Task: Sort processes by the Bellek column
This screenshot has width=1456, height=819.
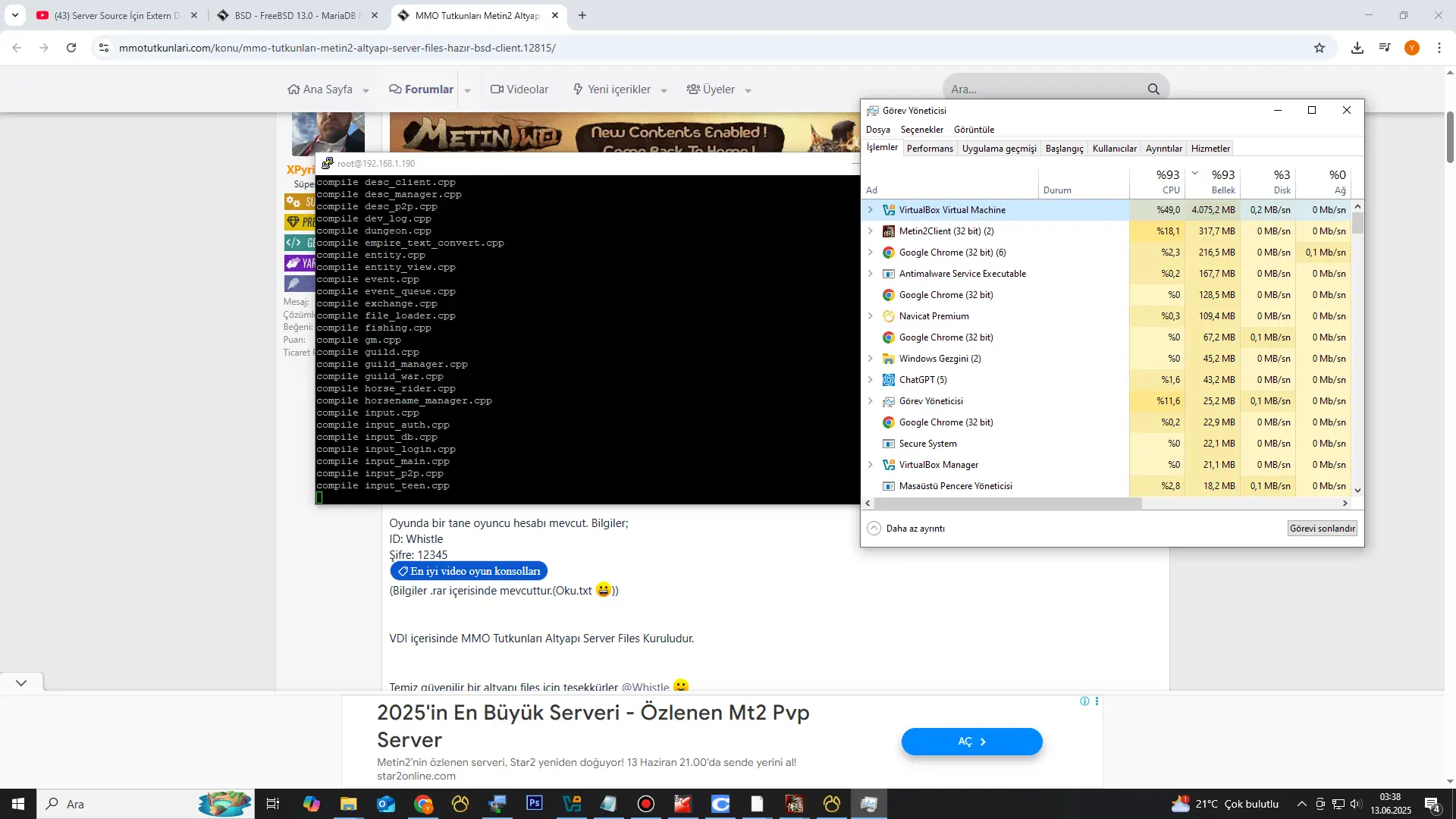Action: pos(1213,181)
